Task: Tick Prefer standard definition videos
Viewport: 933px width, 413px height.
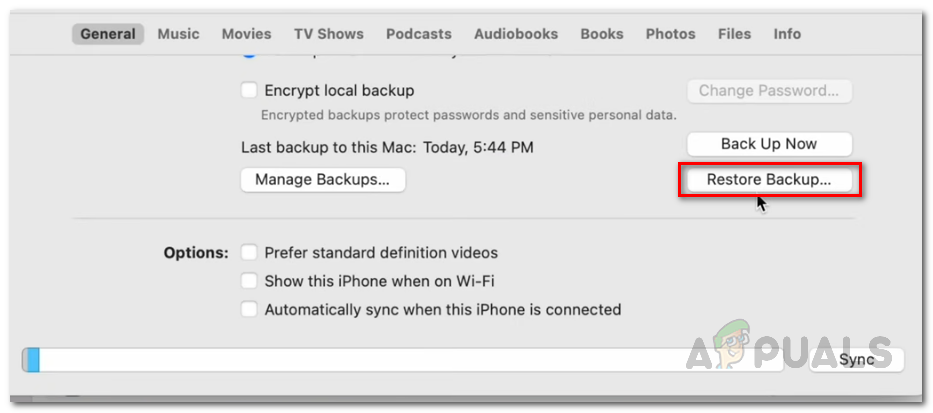Action: (249, 253)
